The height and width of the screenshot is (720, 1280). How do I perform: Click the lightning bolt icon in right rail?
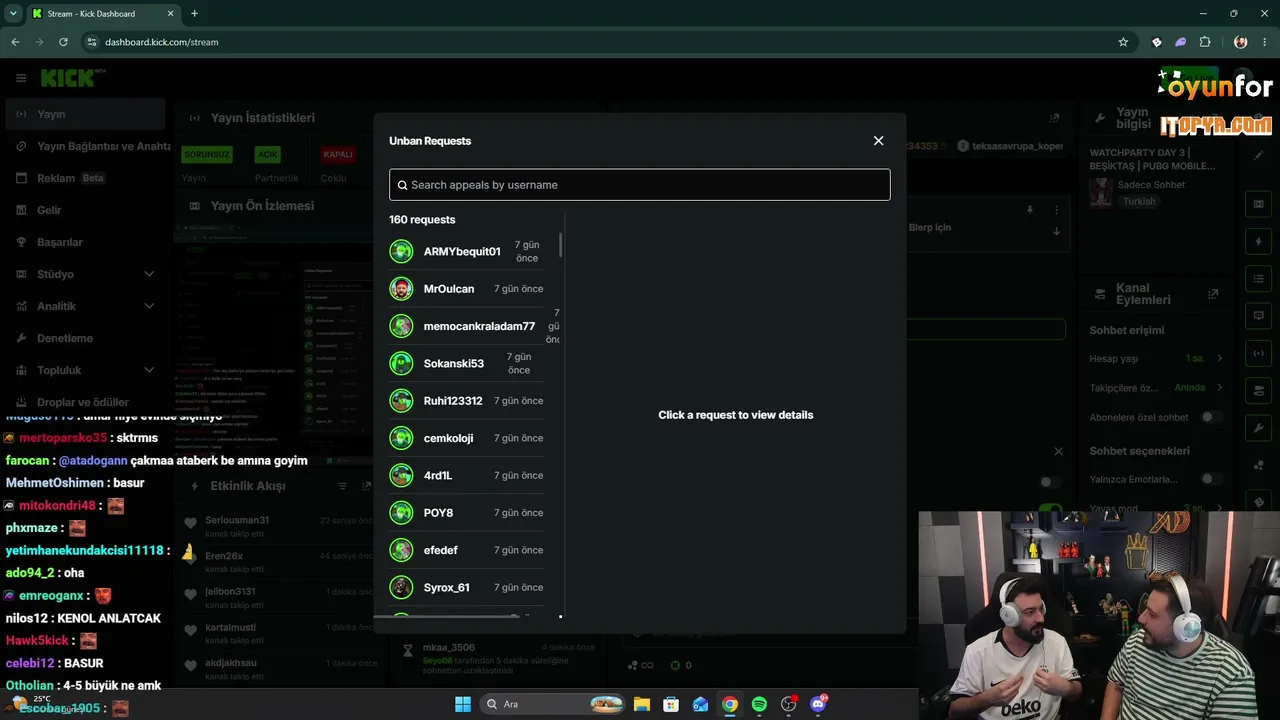[x=1259, y=242]
